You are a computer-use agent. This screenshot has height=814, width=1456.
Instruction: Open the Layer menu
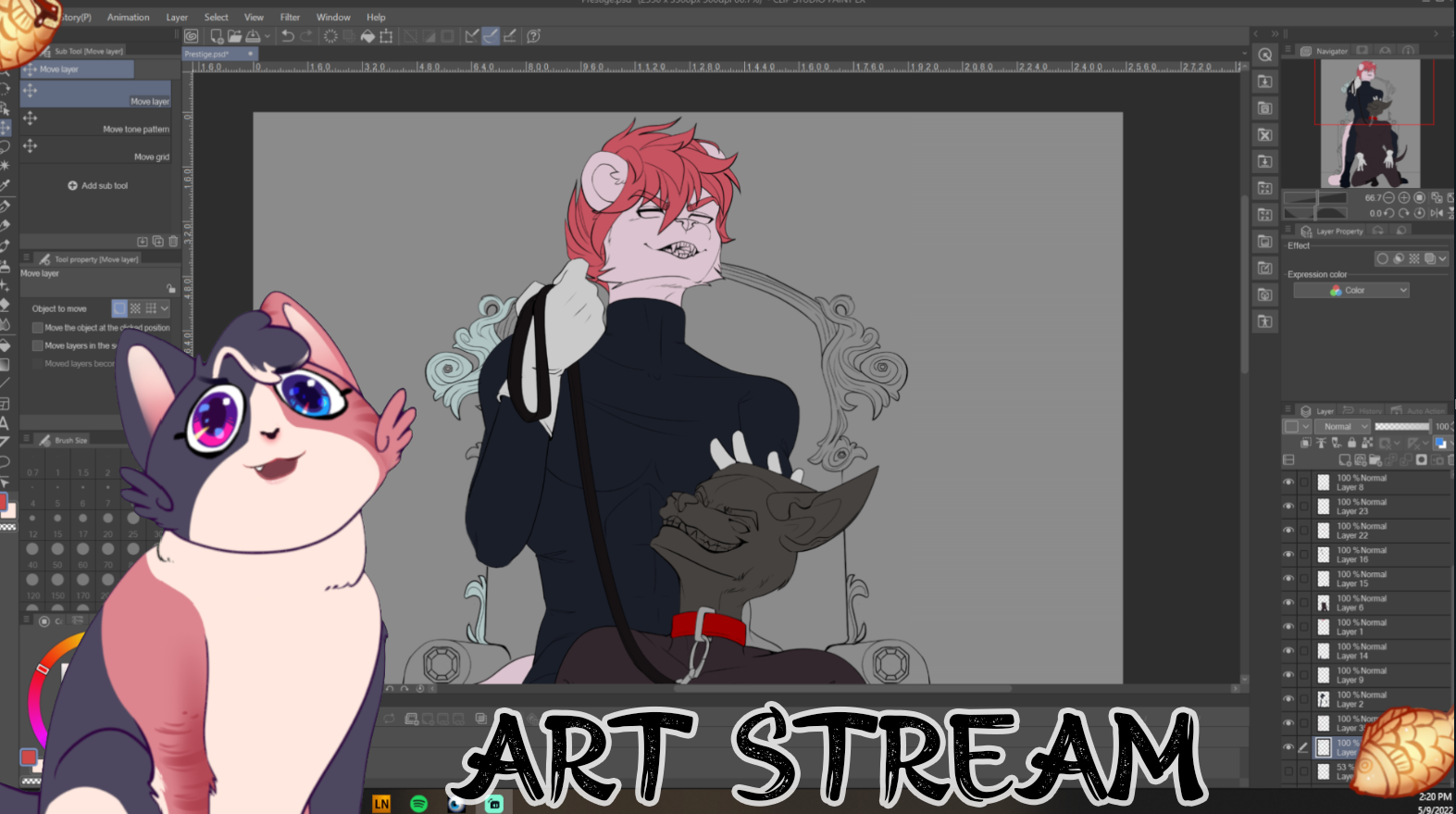(x=177, y=18)
